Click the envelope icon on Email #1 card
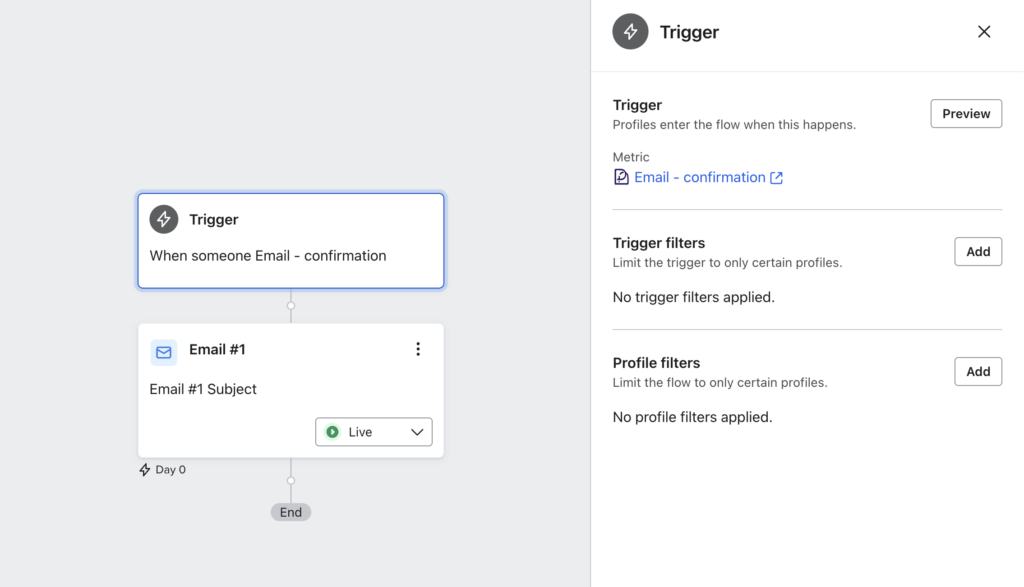Image resolution: width=1024 pixels, height=587 pixels. (164, 352)
